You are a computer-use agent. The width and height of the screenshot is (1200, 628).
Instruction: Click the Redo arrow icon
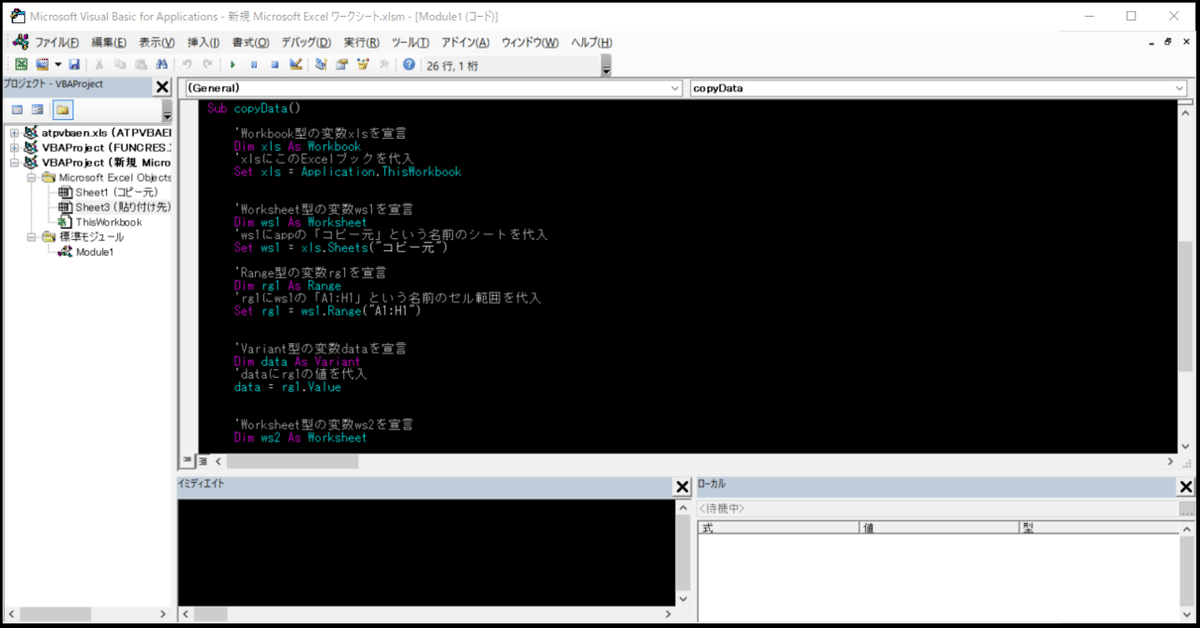[x=207, y=64]
